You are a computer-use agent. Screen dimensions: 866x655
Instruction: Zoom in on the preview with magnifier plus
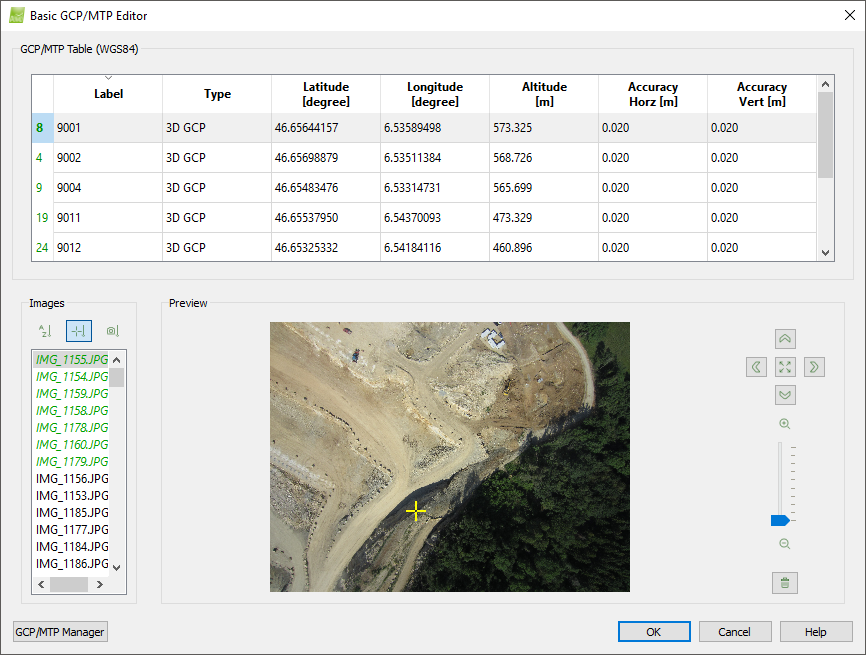pos(785,423)
